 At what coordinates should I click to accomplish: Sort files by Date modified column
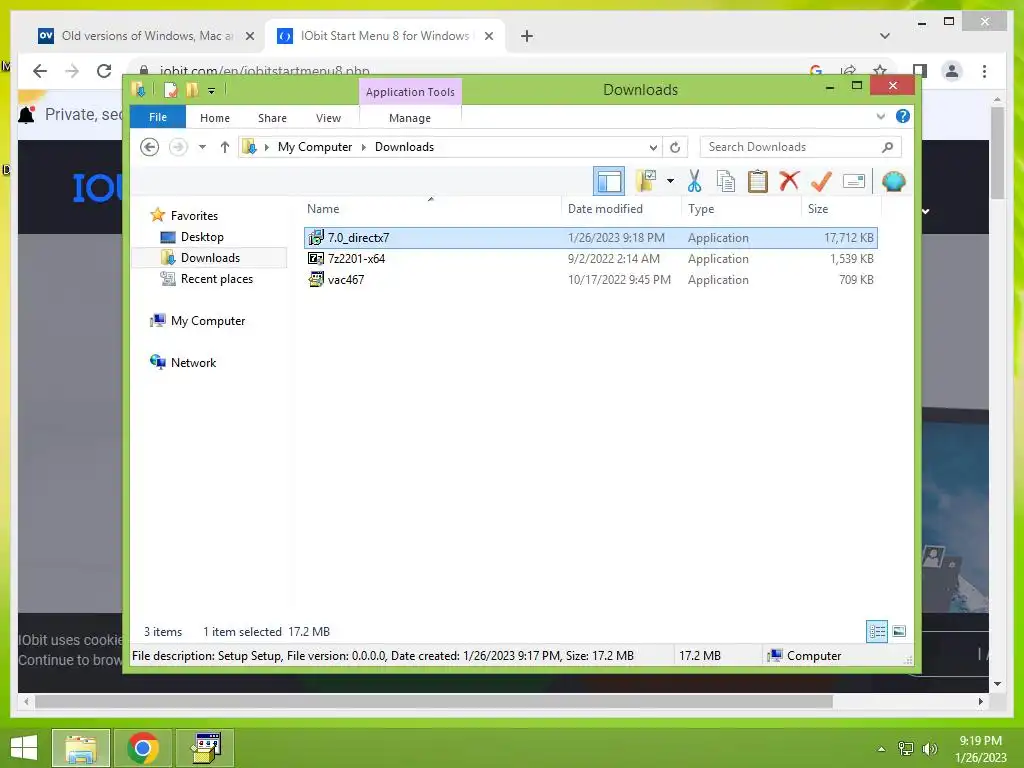[621, 209]
